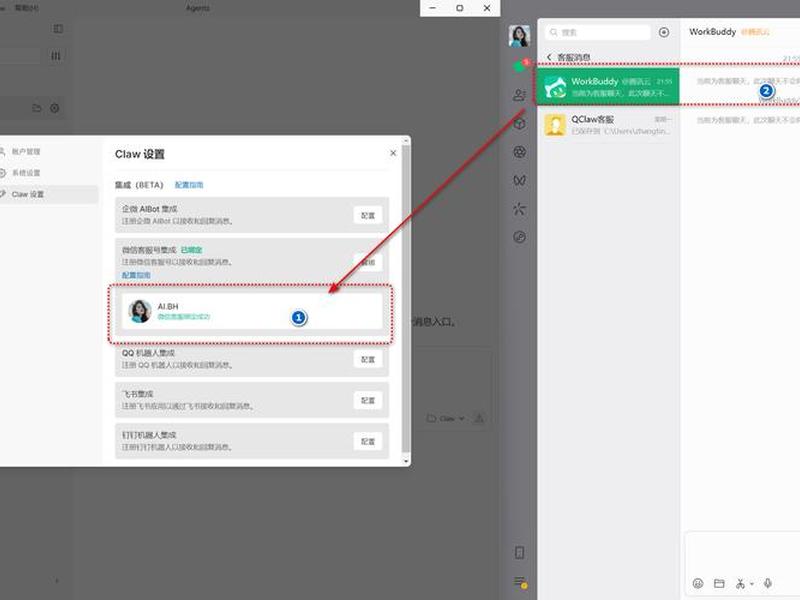
Task: Click 企微 AIBot 集成 row title
Action: tap(149, 209)
